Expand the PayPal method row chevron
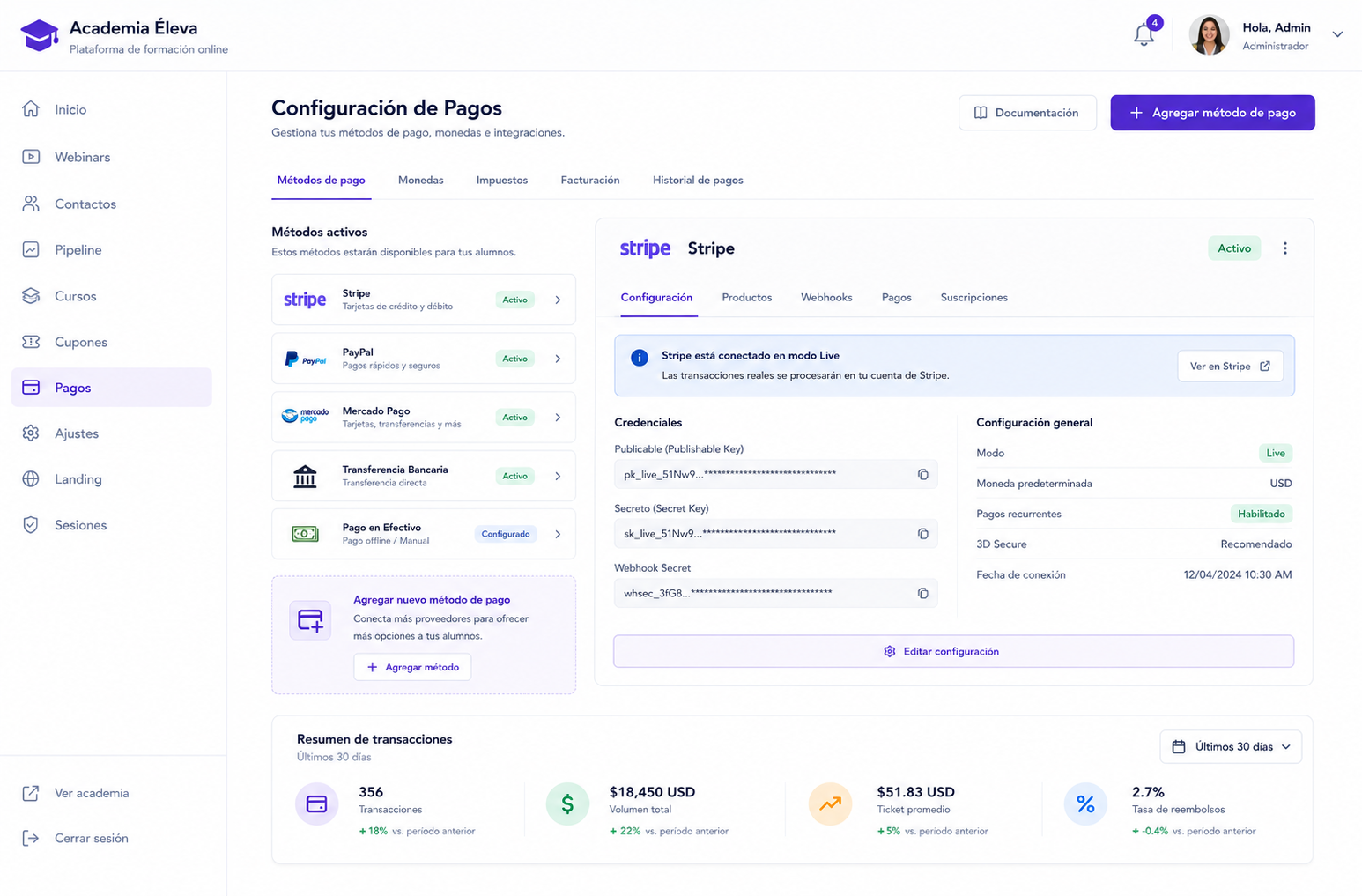Screen dimensions: 1362x896 pyautogui.click(x=558, y=359)
